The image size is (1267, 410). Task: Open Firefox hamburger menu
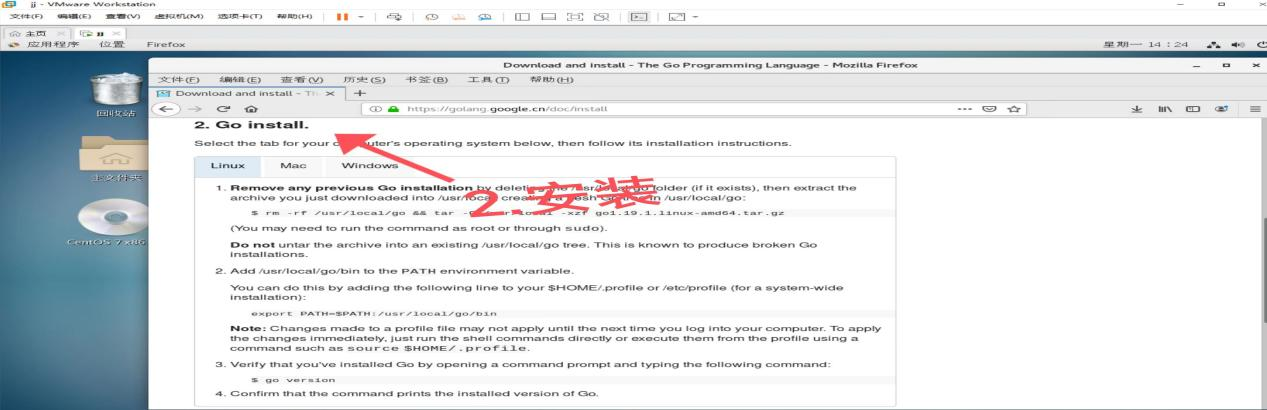click(1254, 108)
